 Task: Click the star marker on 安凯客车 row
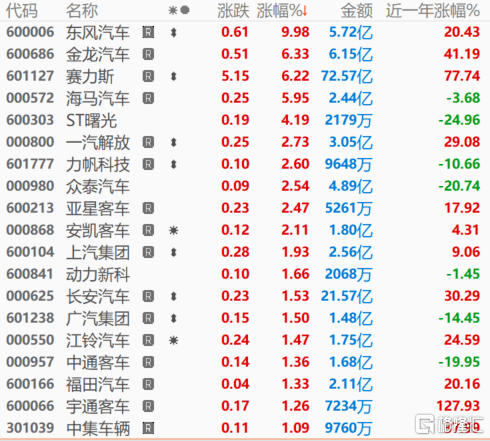click(173, 230)
